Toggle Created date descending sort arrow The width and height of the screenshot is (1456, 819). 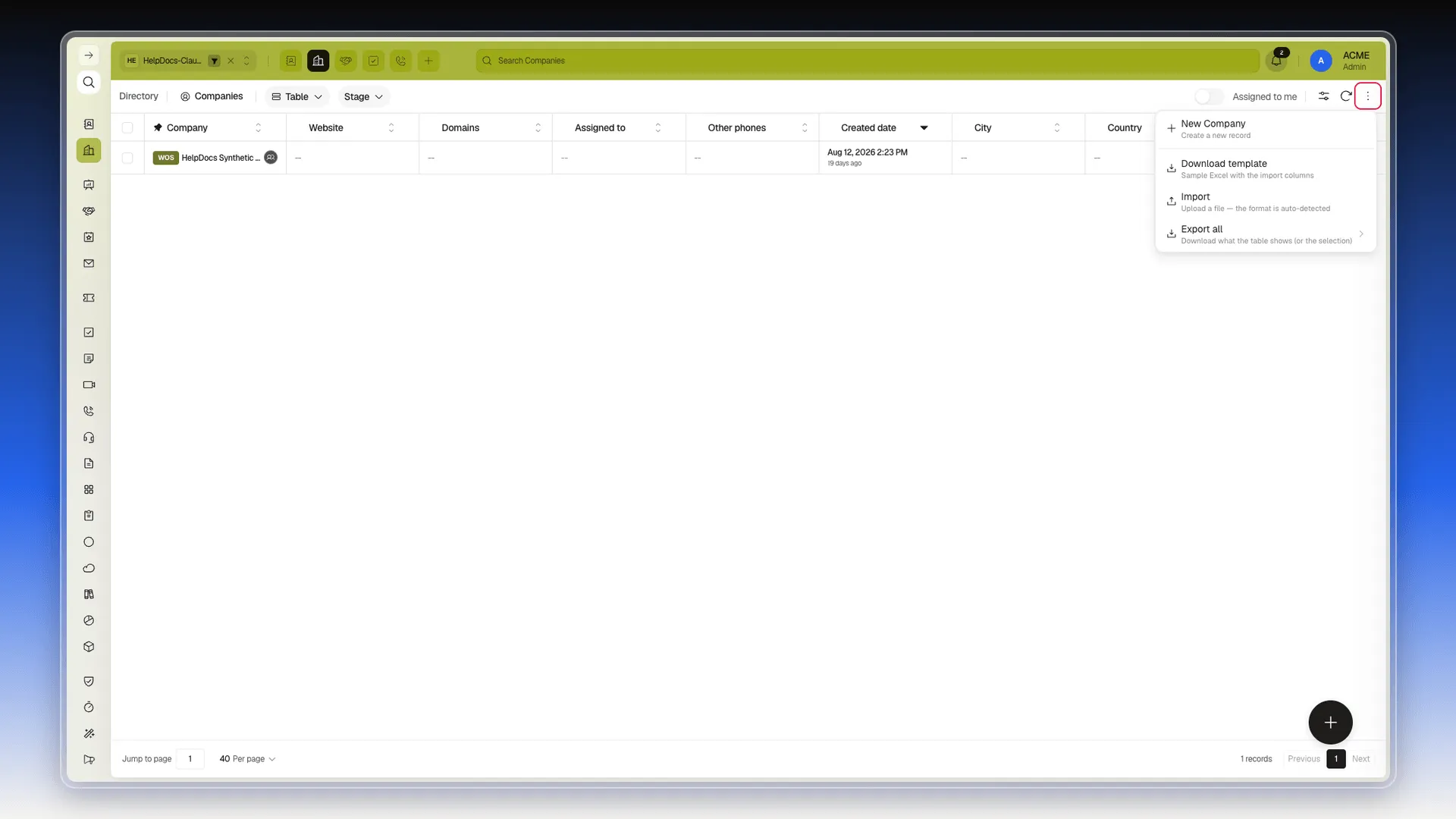click(x=924, y=127)
